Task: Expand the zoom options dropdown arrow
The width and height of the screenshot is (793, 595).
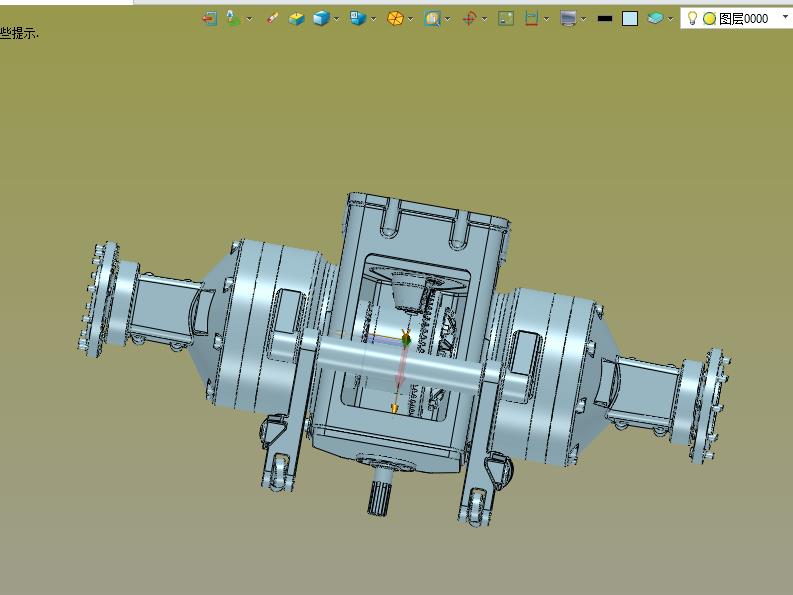Action: tap(448, 19)
